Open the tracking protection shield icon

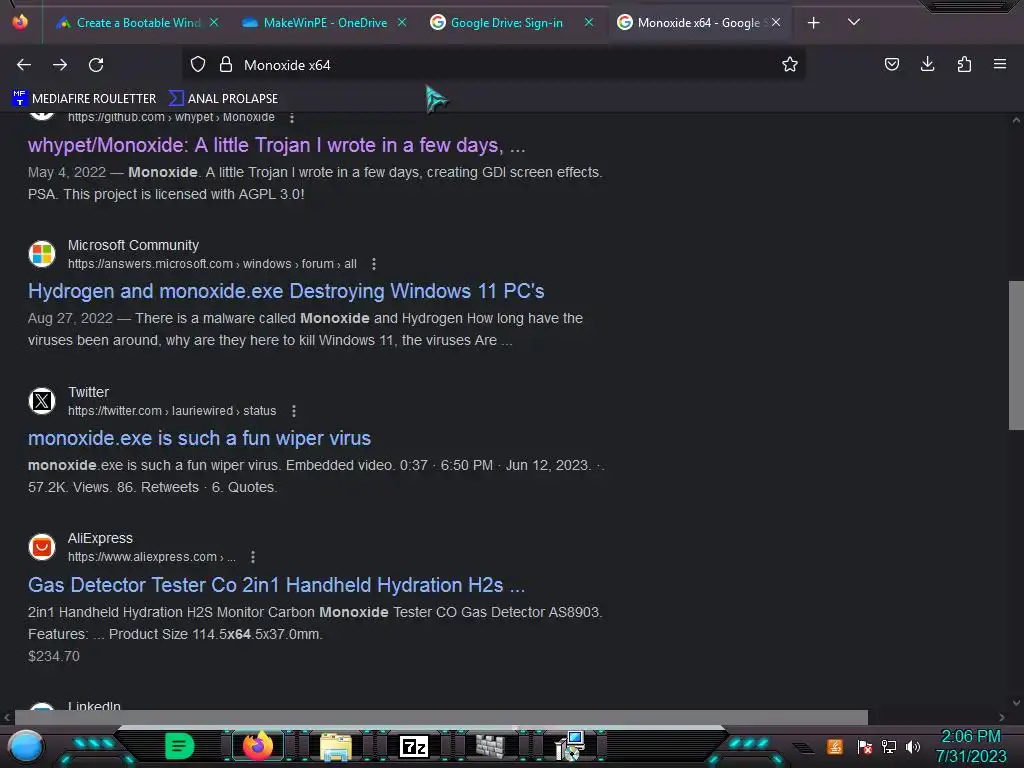click(198, 65)
